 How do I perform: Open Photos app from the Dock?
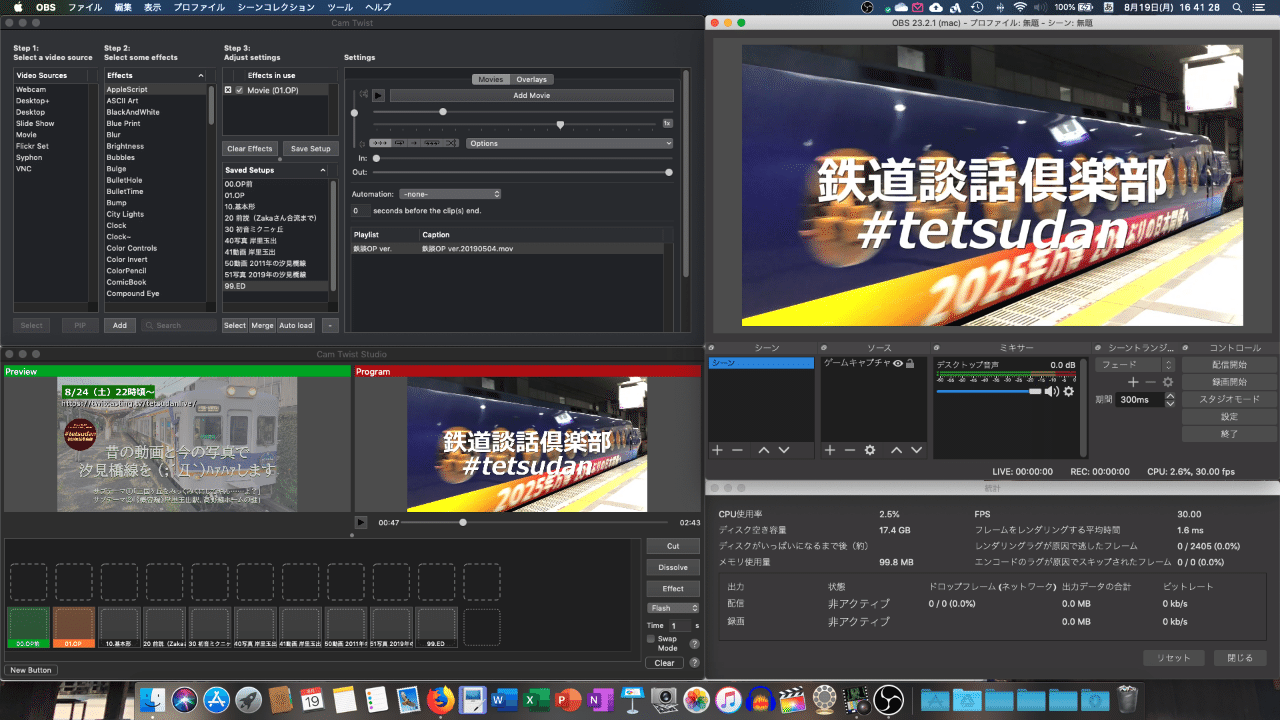point(697,699)
